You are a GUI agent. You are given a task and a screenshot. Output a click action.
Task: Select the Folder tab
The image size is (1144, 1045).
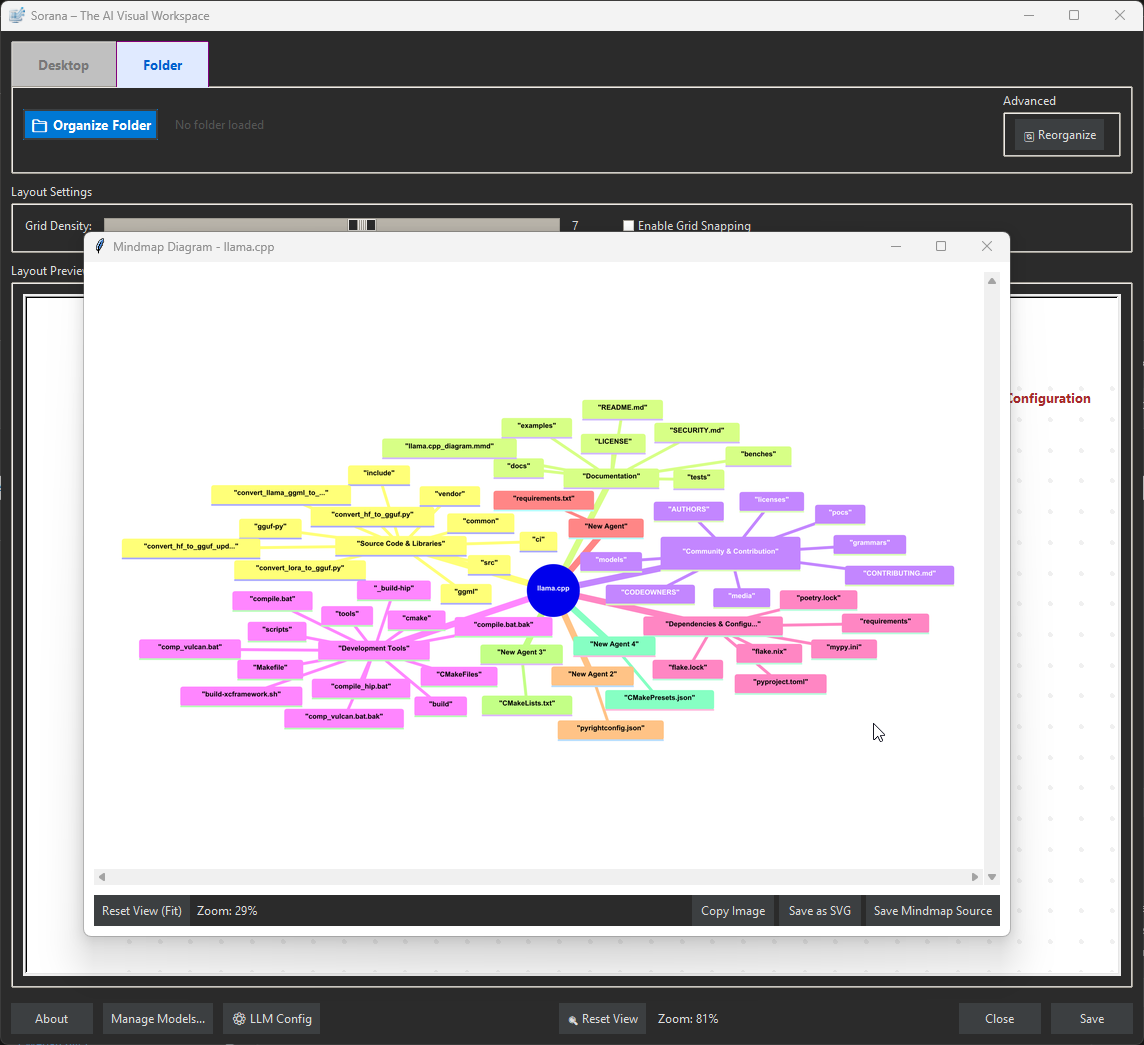click(162, 64)
